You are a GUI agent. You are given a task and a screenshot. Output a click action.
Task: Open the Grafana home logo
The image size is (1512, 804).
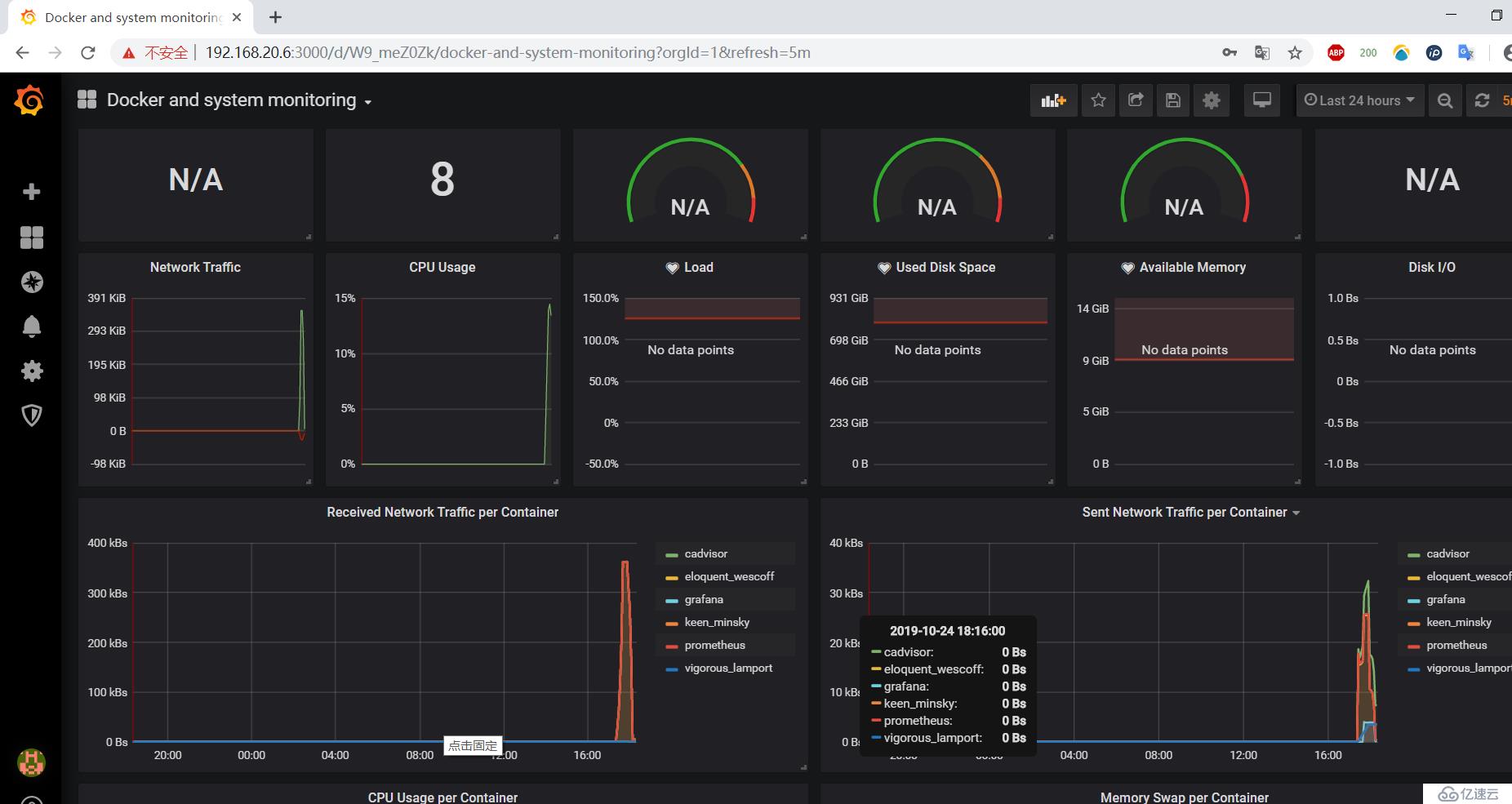(x=29, y=100)
